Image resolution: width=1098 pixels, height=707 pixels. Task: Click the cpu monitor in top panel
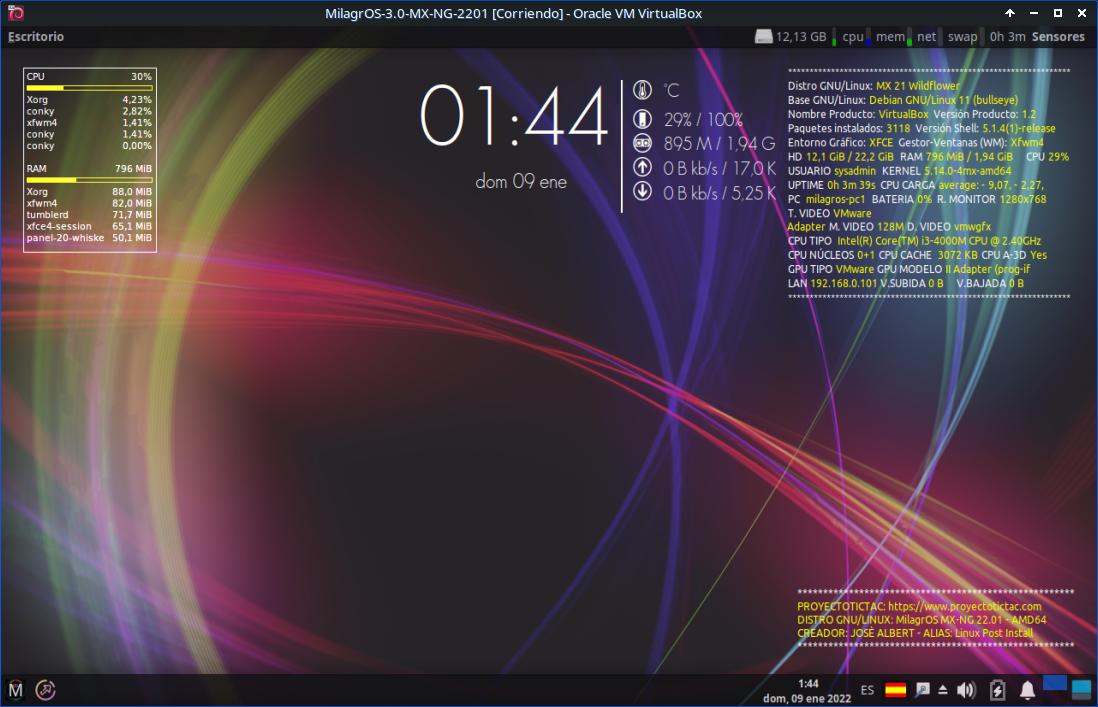click(x=853, y=37)
